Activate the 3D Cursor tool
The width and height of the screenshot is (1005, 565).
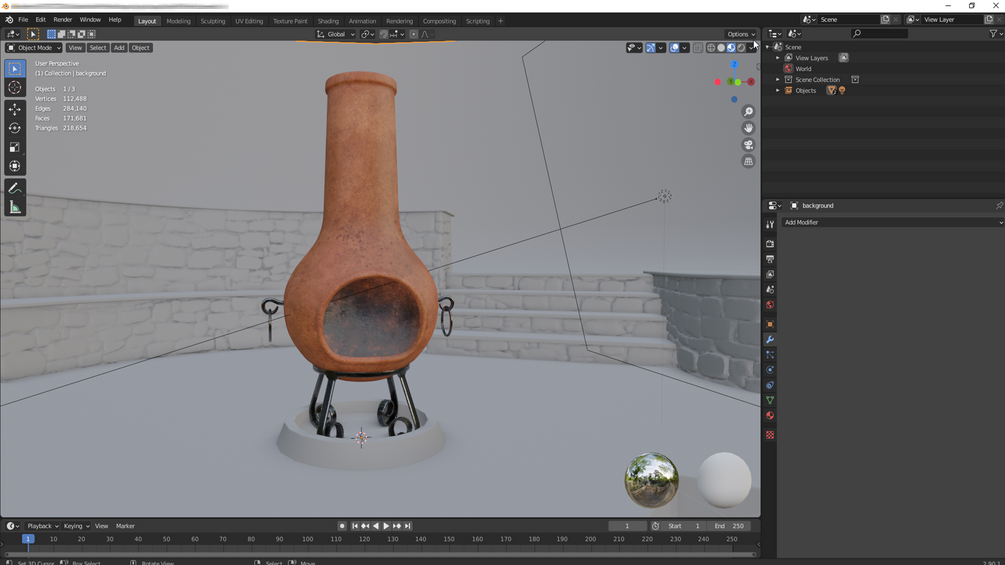(15, 88)
